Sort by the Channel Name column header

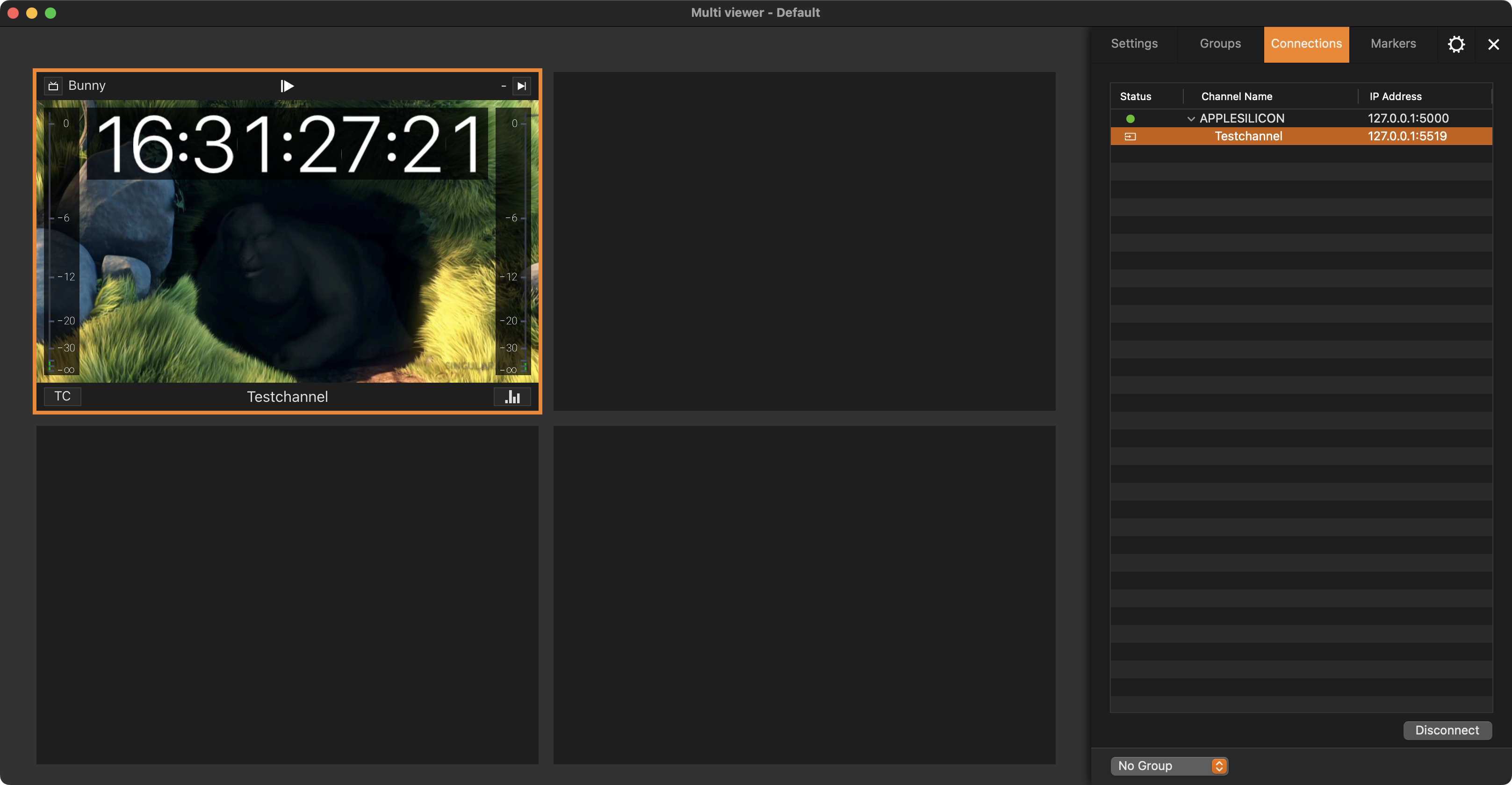pyautogui.click(x=1236, y=96)
